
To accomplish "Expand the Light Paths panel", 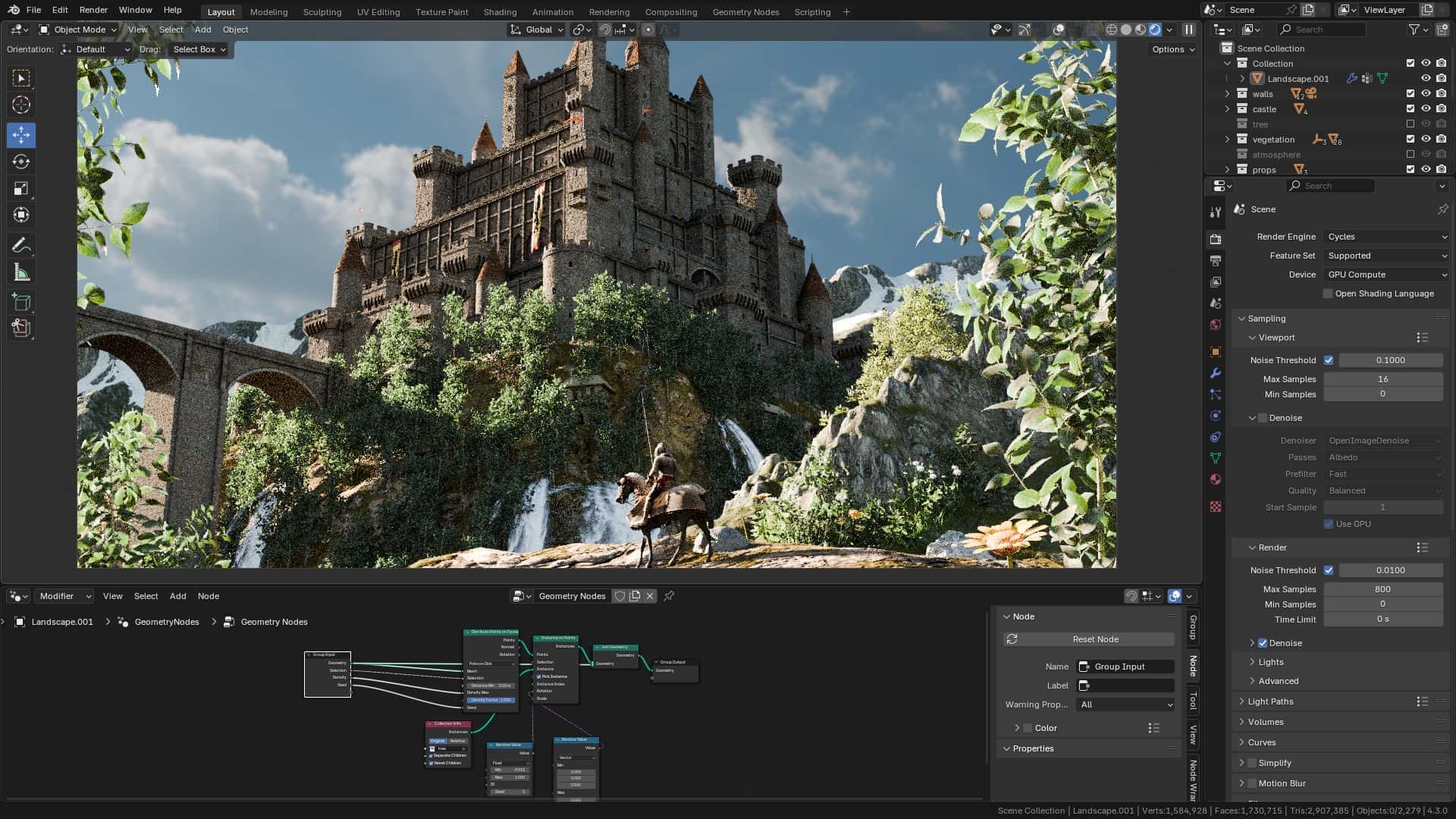I will pos(1270,701).
